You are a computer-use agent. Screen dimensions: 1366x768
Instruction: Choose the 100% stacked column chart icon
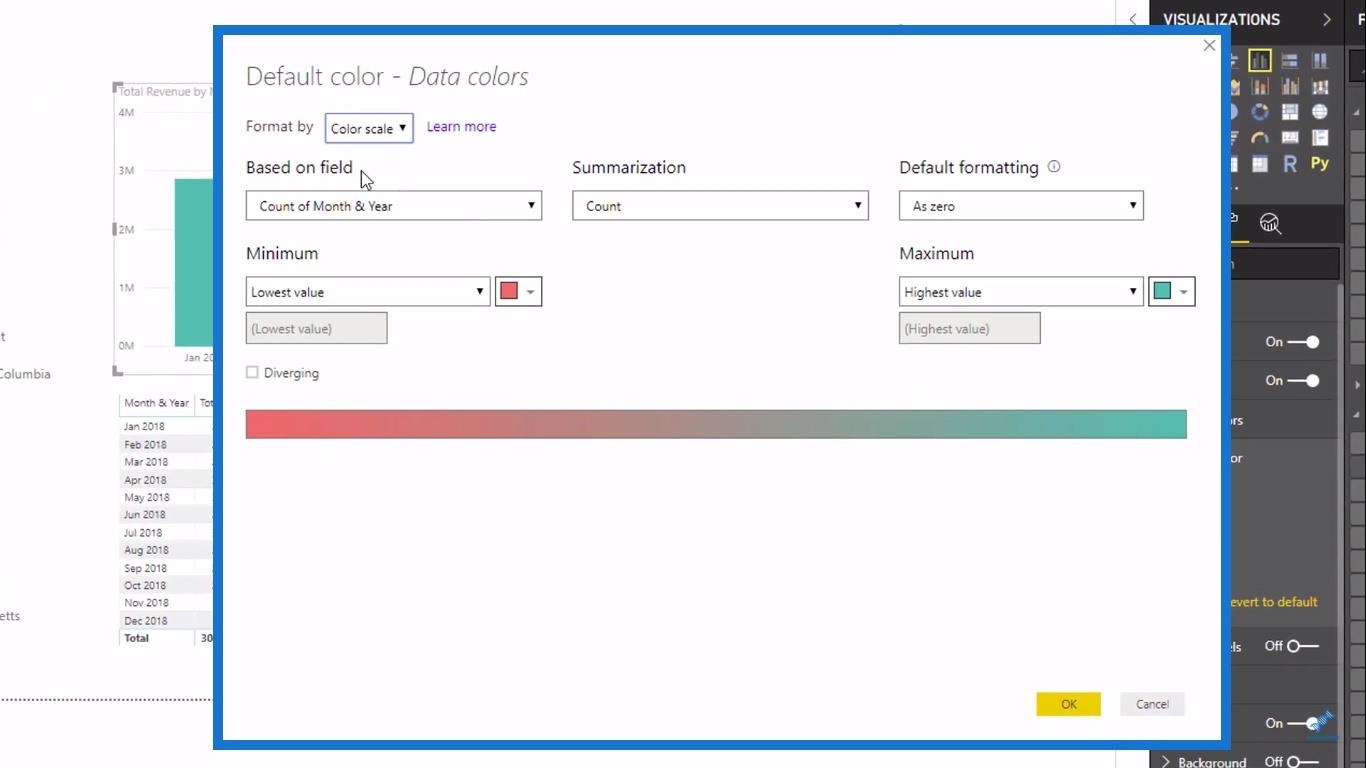pyautogui.click(x=1320, y=61)
